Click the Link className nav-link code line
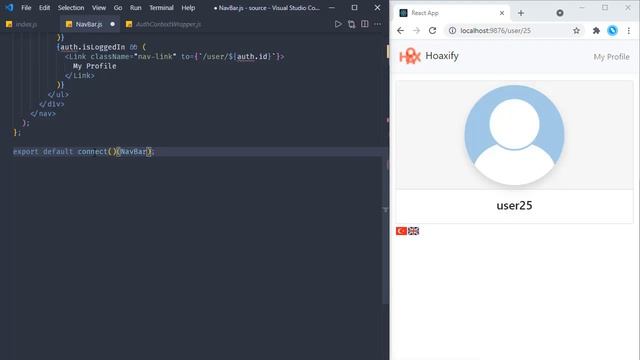The image size is (640, 360). point(174,56)
